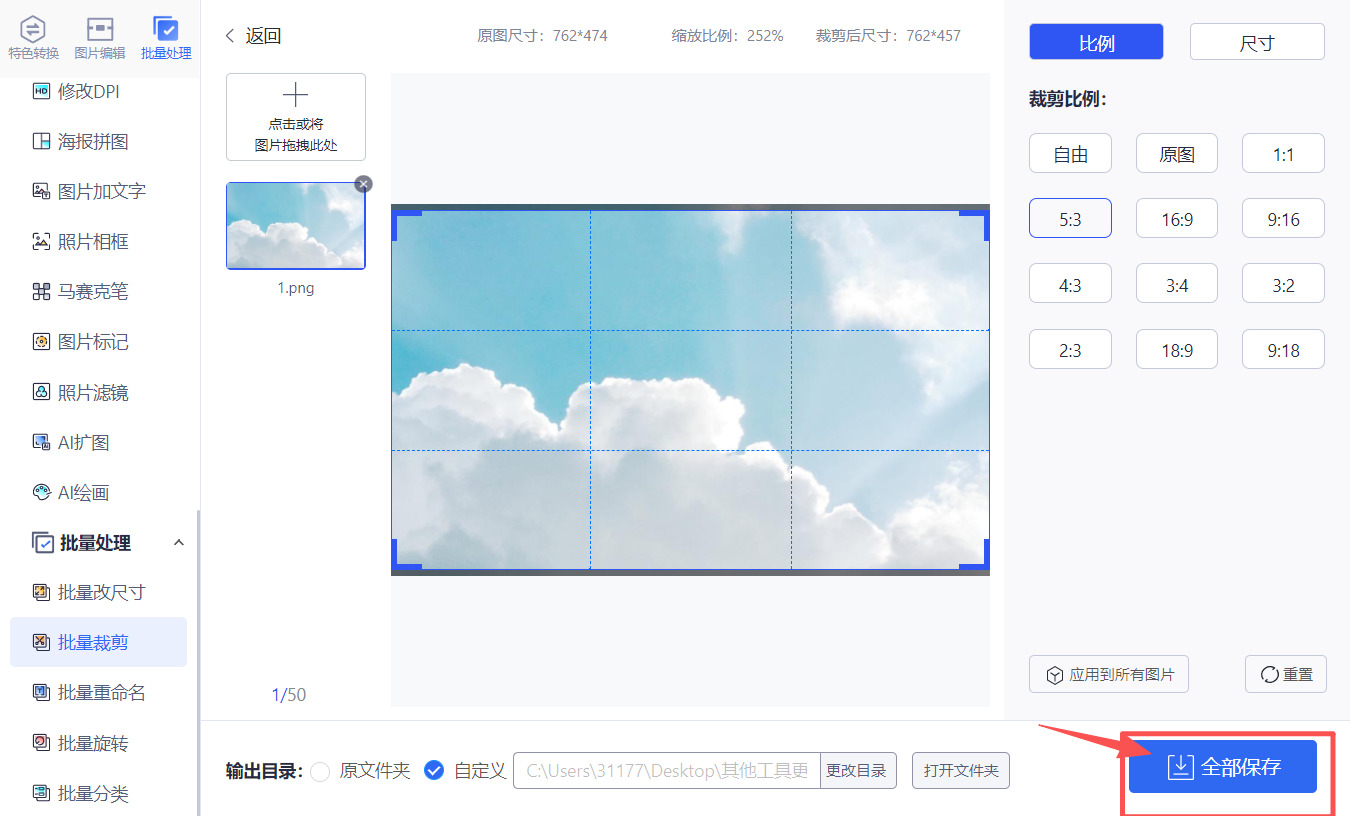Choose the 2:3 crop ratio

tap(1070, 350)
